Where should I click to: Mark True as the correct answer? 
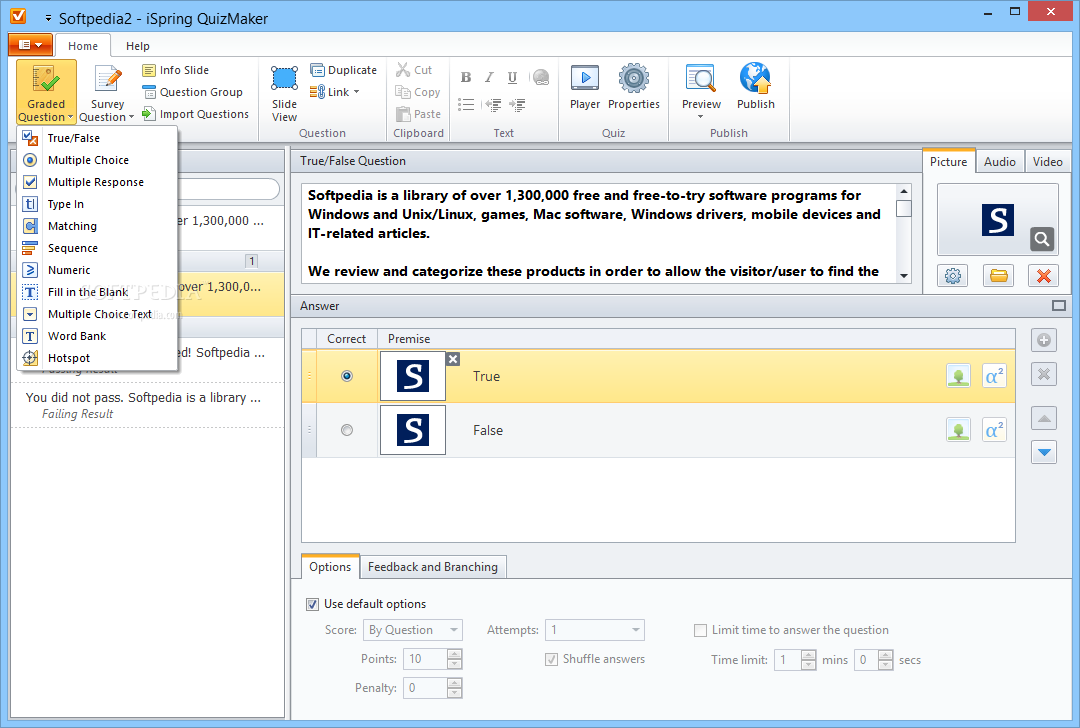pos(347,376)
